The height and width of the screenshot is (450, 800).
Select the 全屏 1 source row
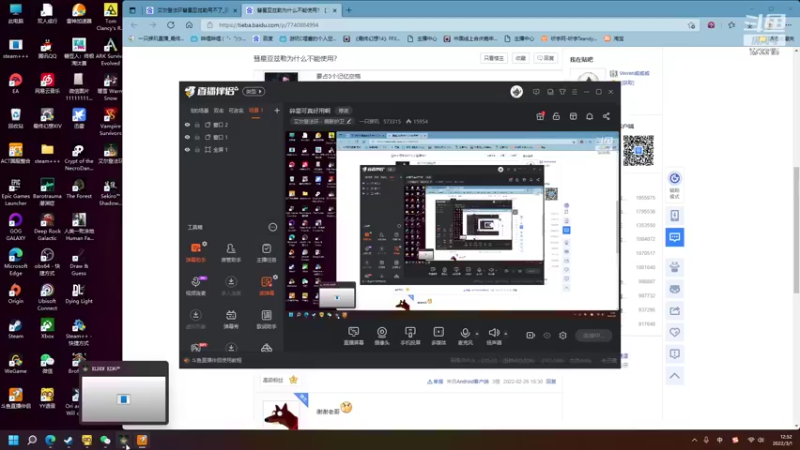click(232, 149)
